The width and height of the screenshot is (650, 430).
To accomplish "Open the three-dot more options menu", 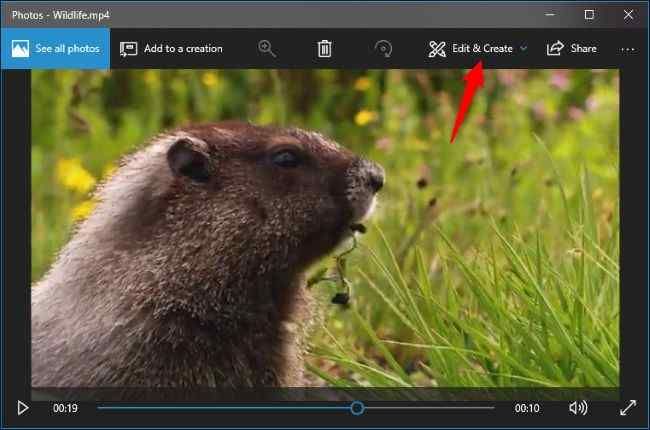I will point(628,48).
